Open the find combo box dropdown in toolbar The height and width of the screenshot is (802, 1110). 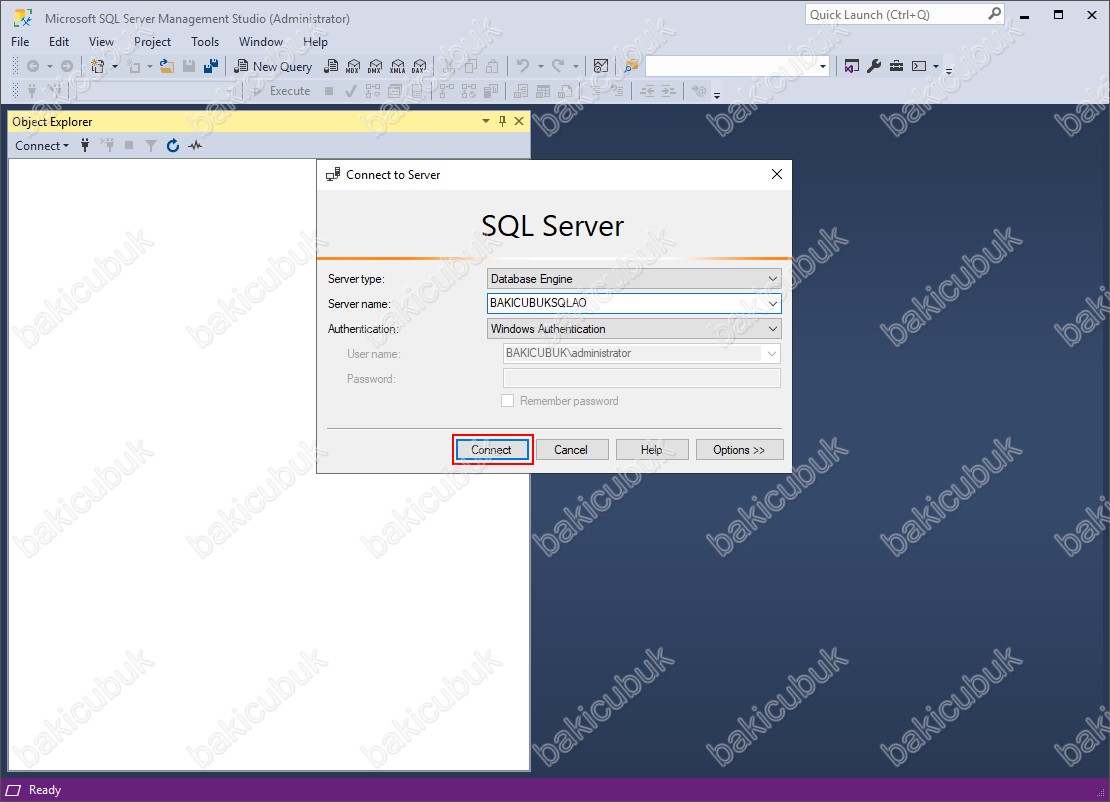click(823, 67)
